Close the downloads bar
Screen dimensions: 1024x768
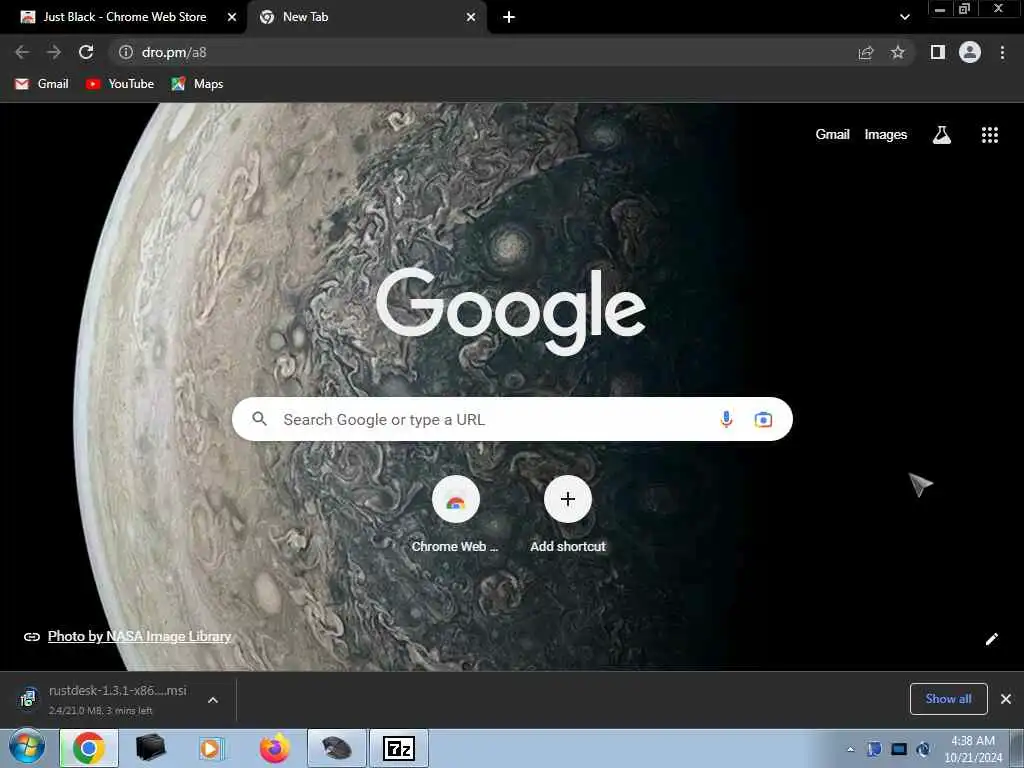click(x=1006, y=699)
